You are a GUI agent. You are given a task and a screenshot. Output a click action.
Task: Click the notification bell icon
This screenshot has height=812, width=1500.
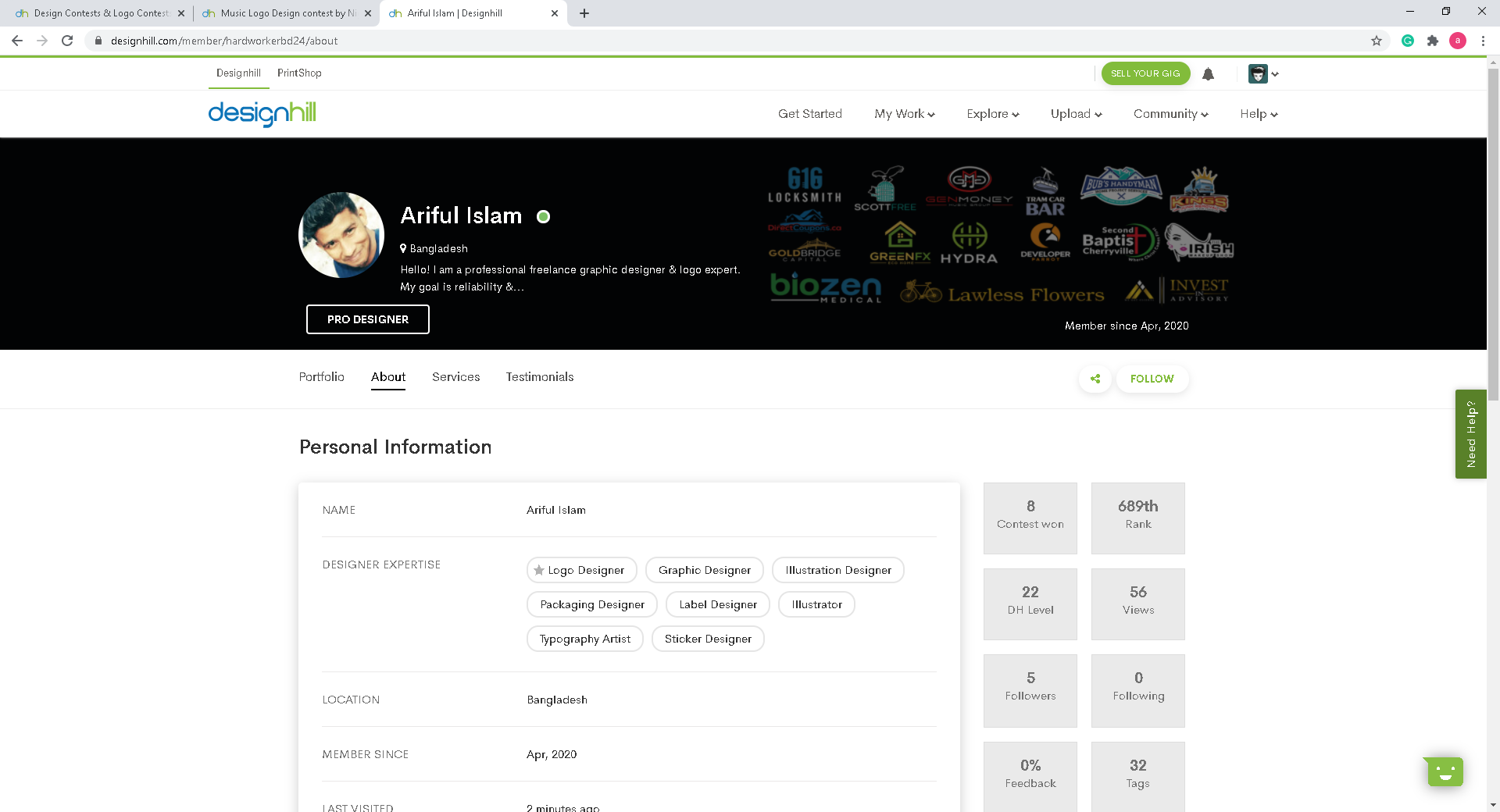coord(1208,74)
